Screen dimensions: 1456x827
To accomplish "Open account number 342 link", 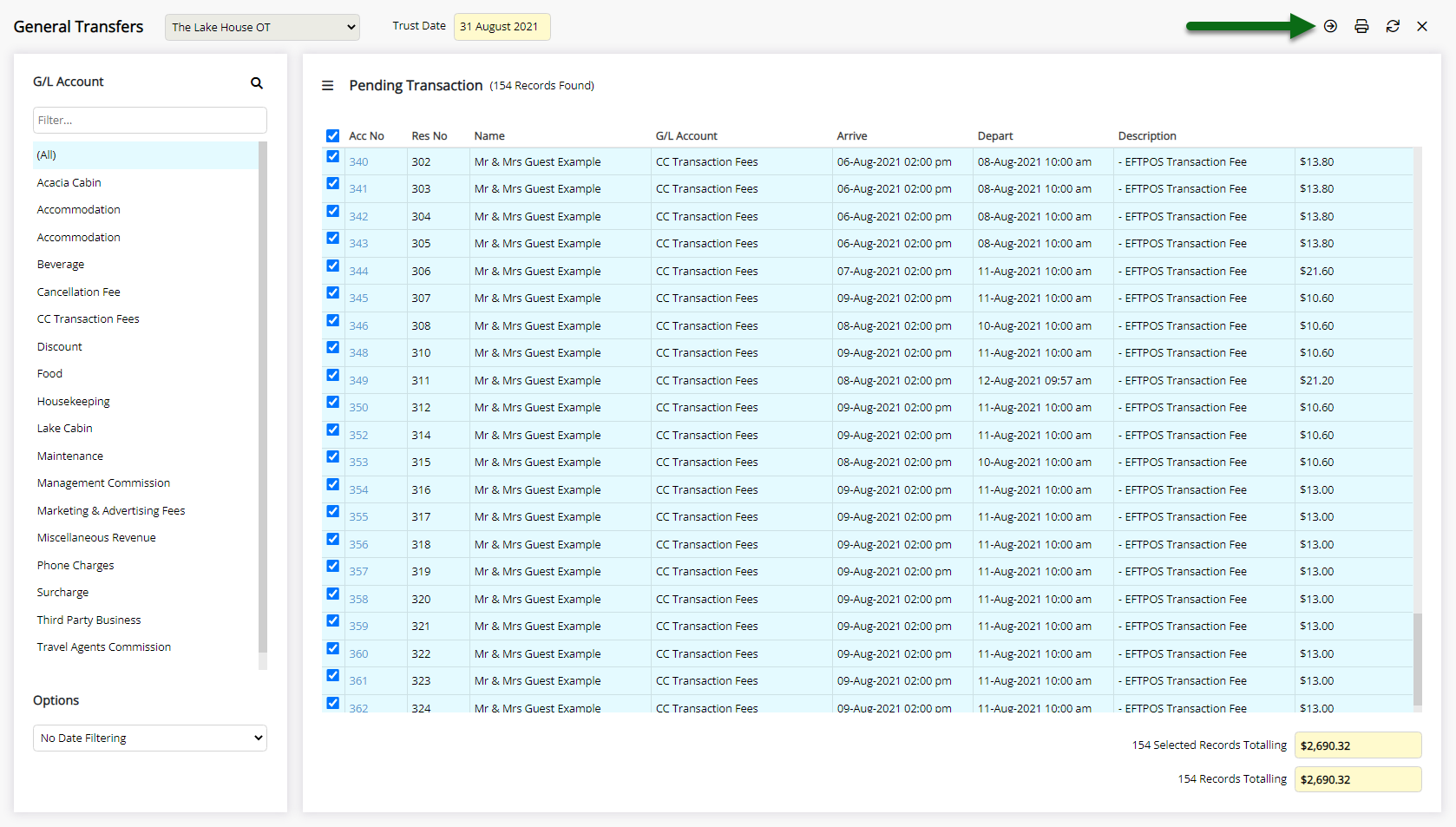I will (358, 216).
